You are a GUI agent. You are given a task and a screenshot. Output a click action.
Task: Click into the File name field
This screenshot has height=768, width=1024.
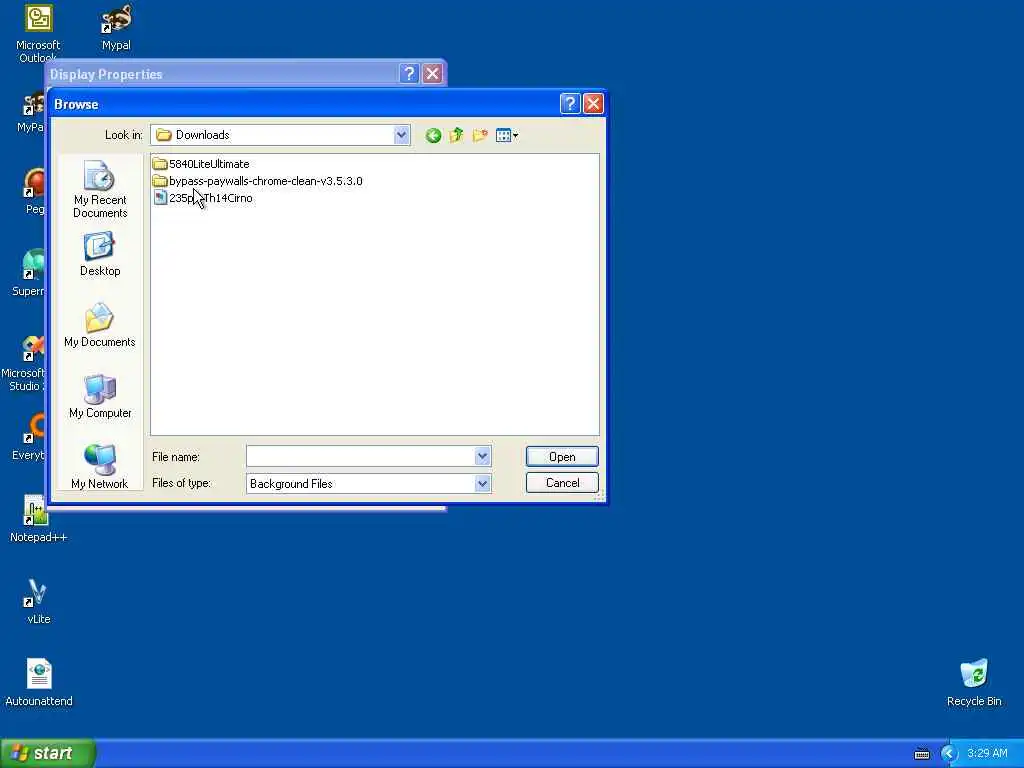coord(360,456)
